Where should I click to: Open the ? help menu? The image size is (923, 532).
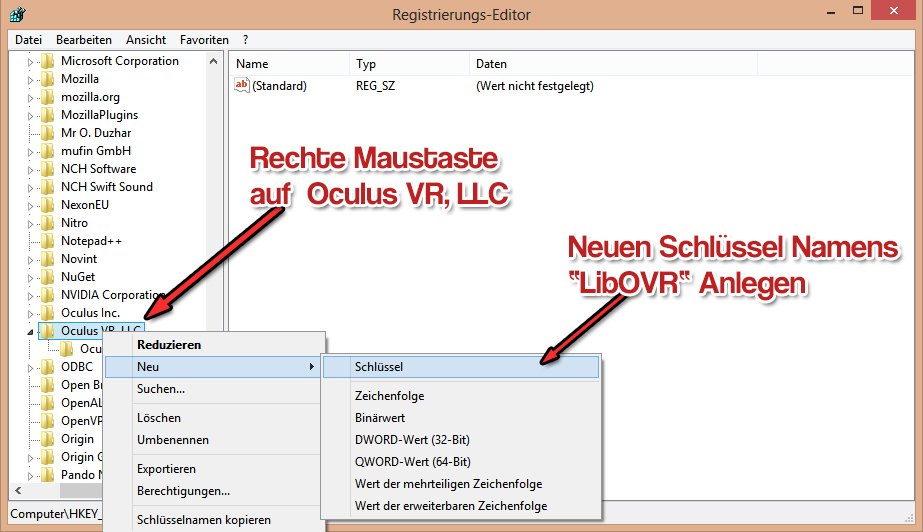click(x=245, y=40)
